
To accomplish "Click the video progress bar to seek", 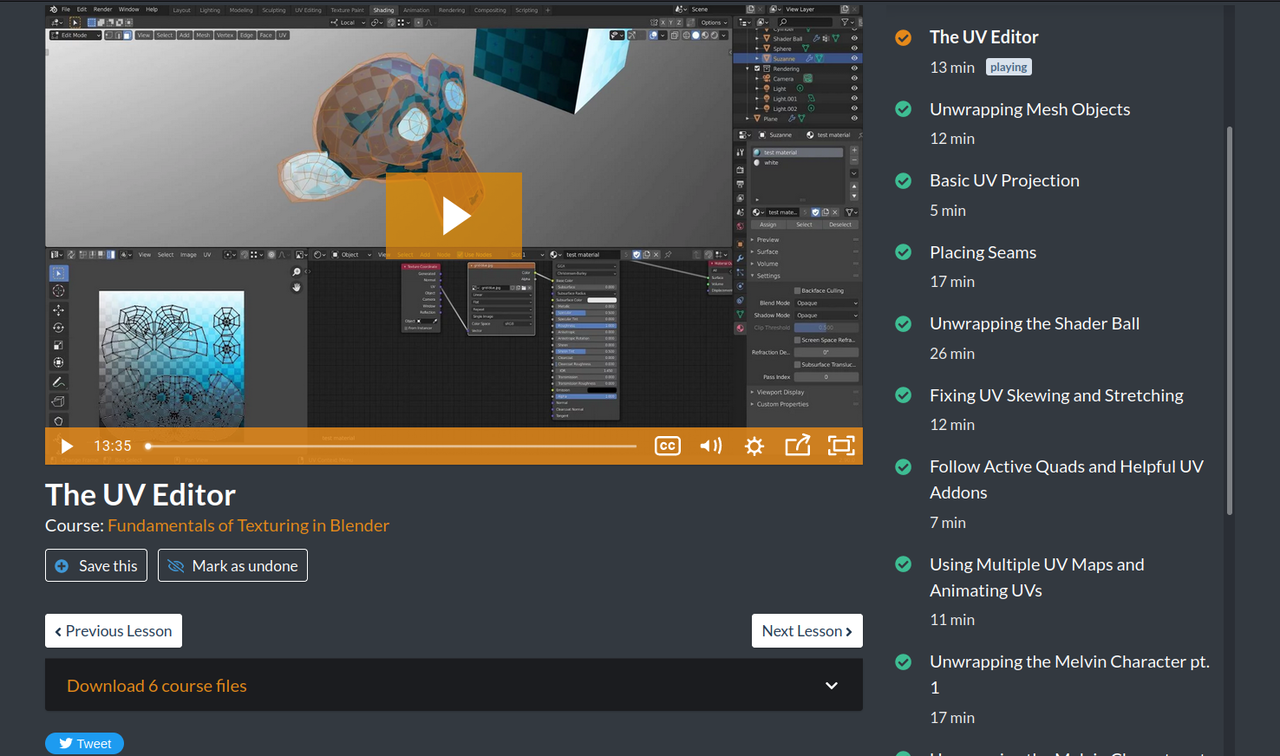I will (x=391, y=446).
